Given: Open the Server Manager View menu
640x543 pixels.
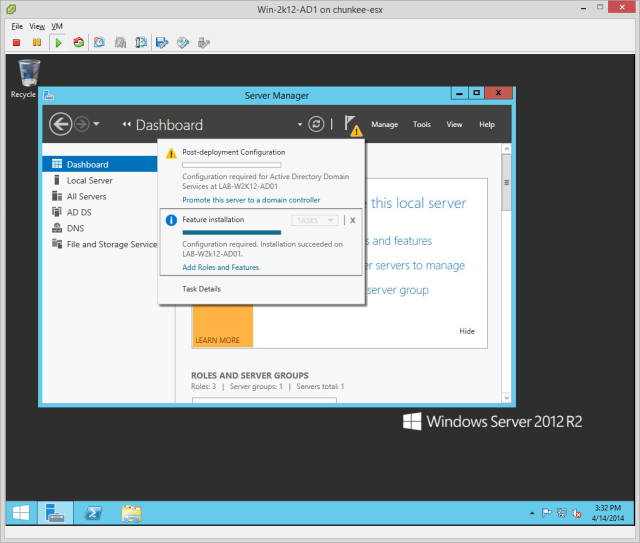Looking at the screenshot, I should [454, 125].
